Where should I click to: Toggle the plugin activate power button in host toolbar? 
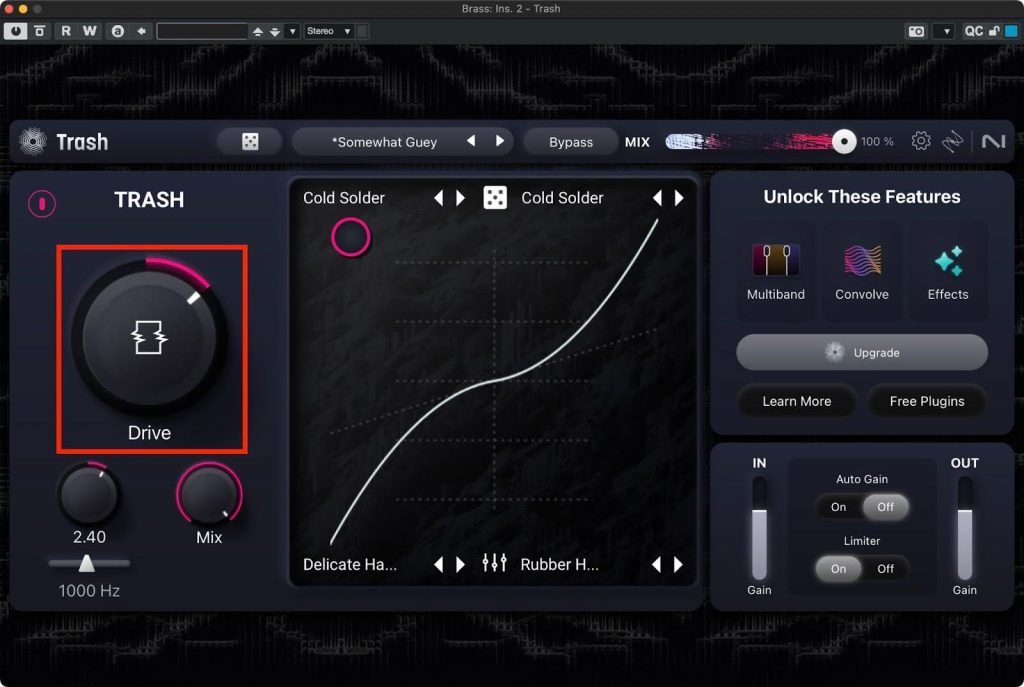(x=16, y=31)
